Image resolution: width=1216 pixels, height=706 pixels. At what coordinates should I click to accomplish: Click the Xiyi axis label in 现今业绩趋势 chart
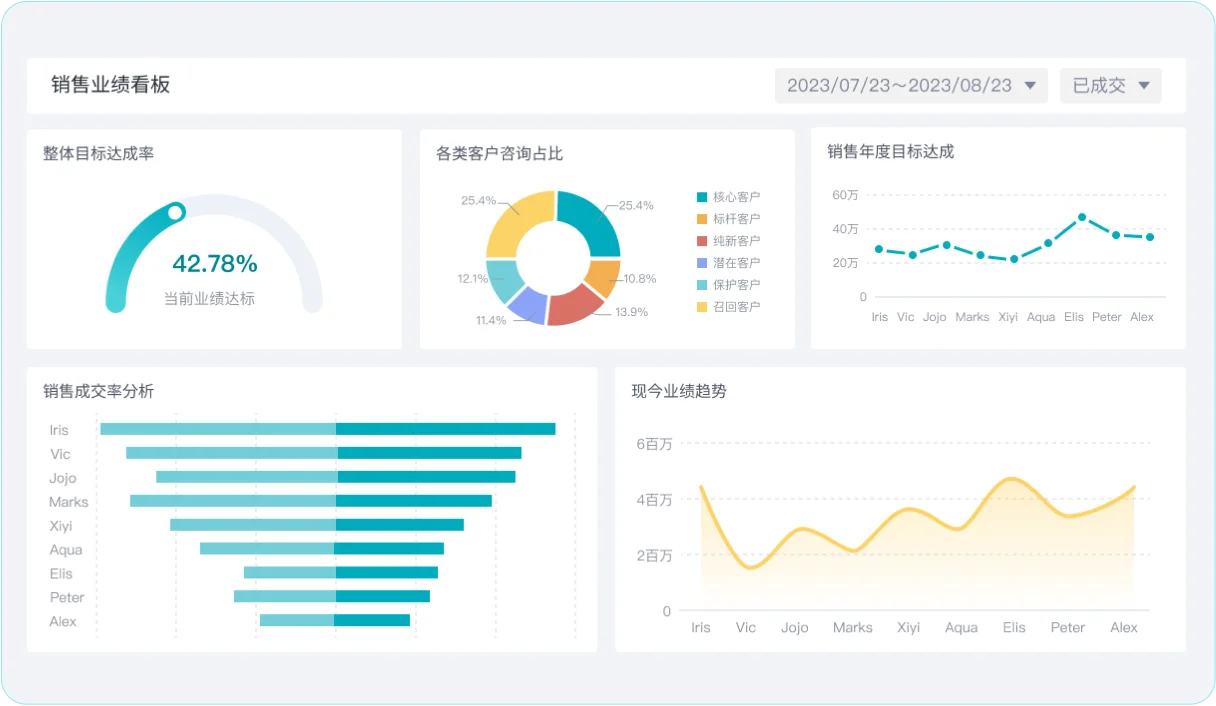(x=908, y=628)
